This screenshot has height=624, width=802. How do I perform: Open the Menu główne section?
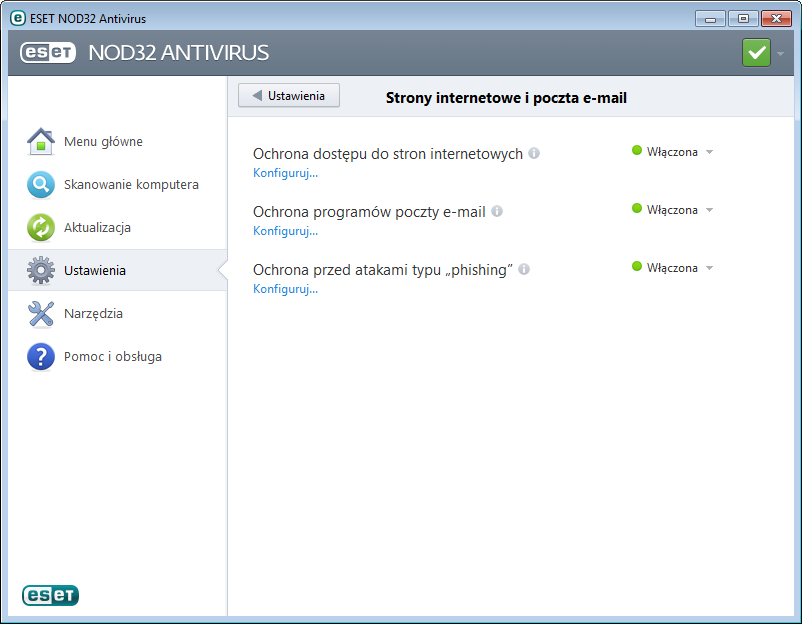[x=118, y=141]
